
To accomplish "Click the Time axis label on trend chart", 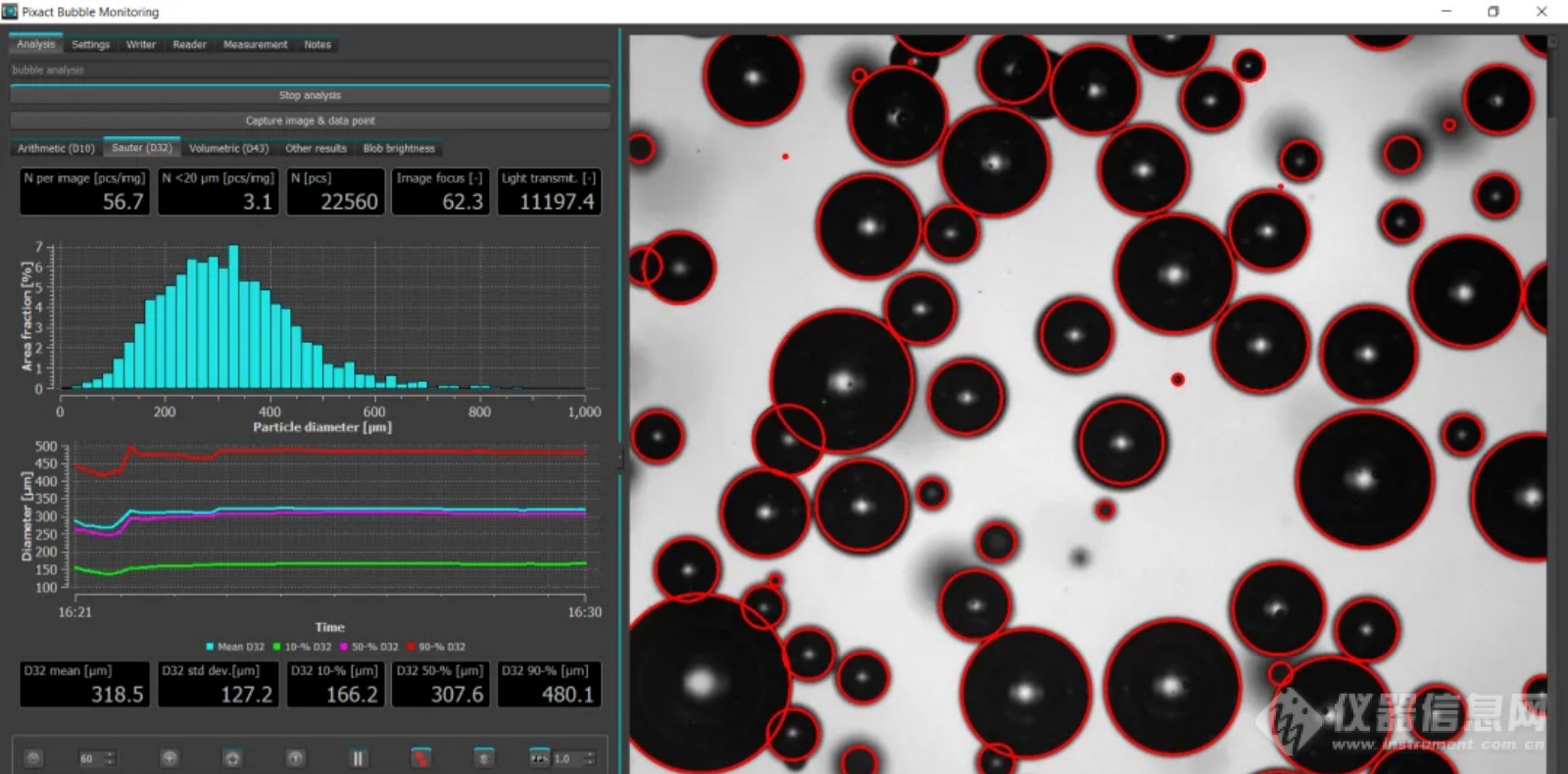I will point(330,627).
